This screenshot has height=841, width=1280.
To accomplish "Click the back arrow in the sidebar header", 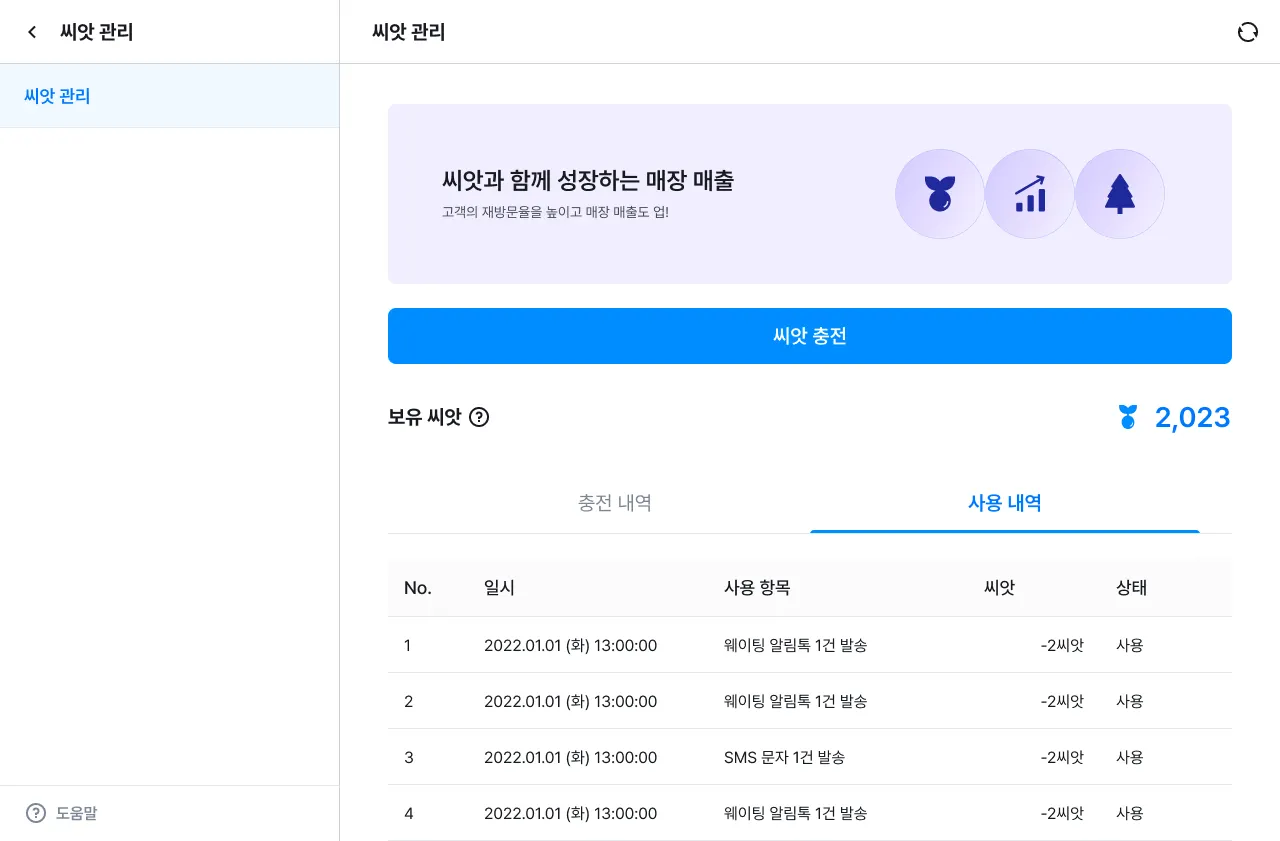I will (x=32, y=32).
